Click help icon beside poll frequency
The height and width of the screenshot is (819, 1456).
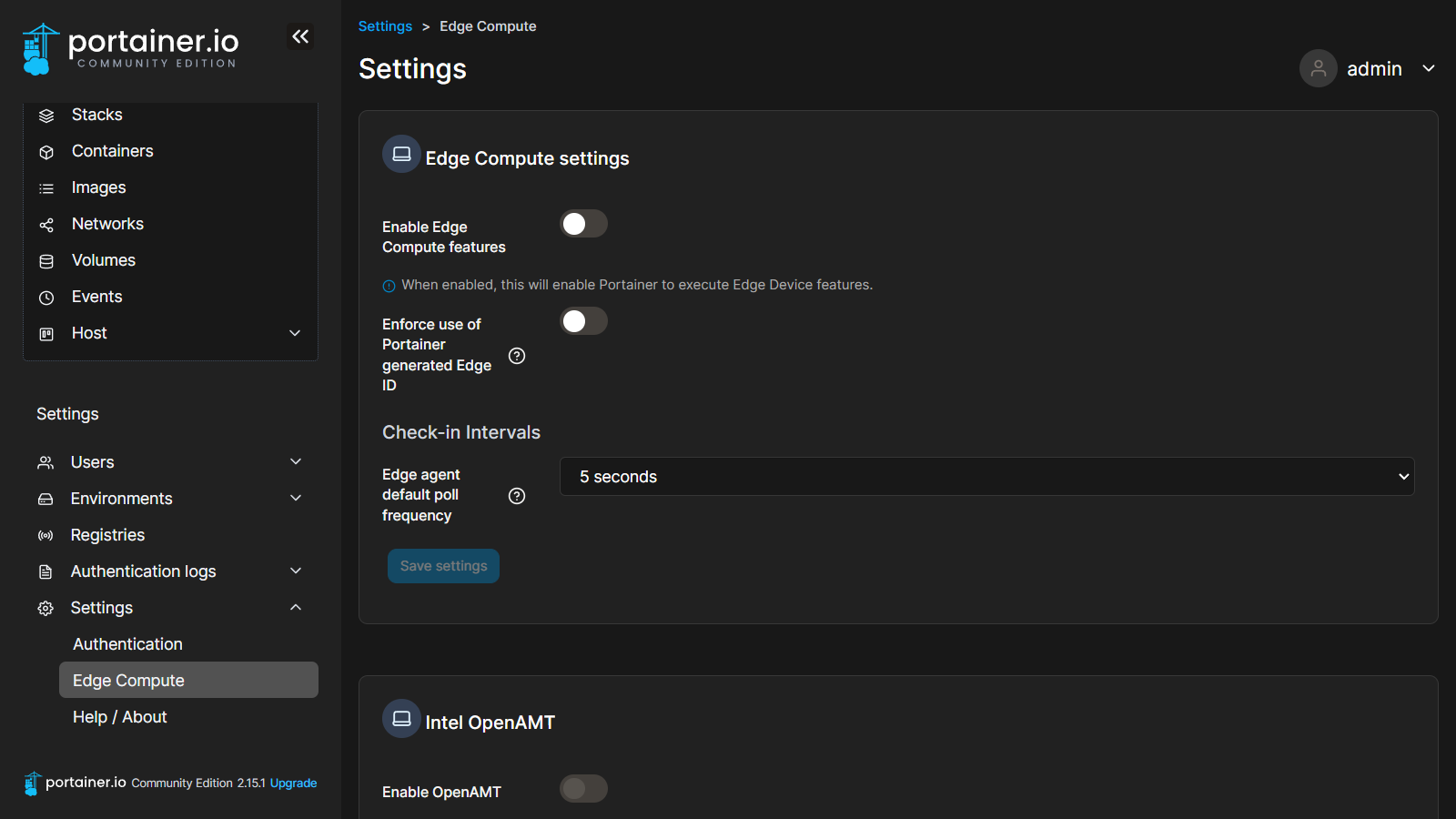point(517,496)
